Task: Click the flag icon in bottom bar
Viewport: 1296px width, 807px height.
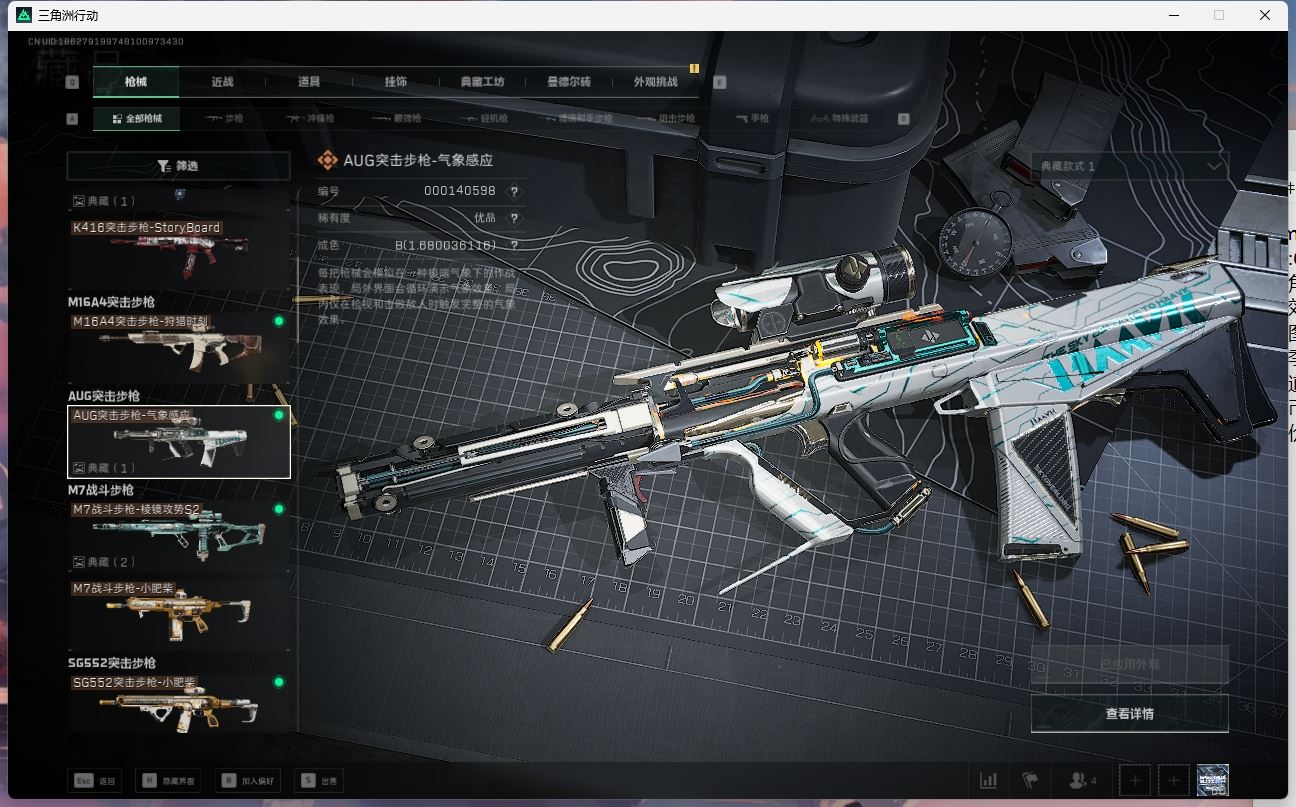Action: 1030,780
